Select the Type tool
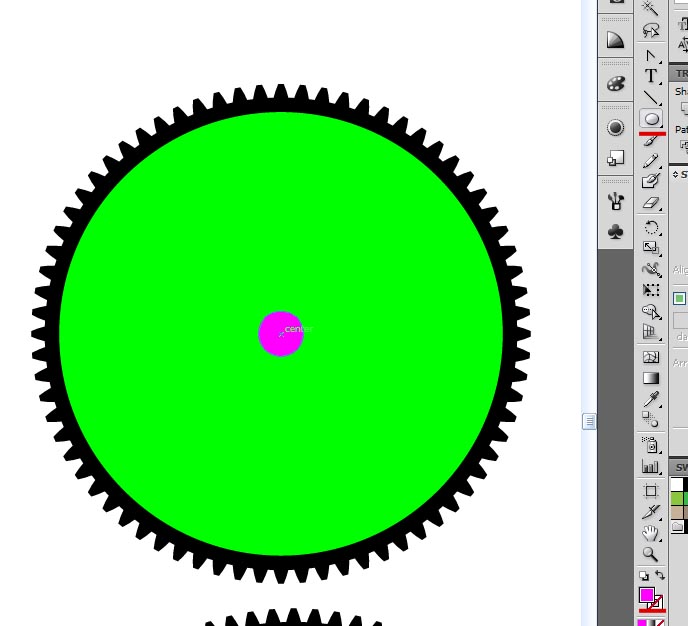Image resolution: width=688 pixels, height=626 pixels. tap(650, 76)
